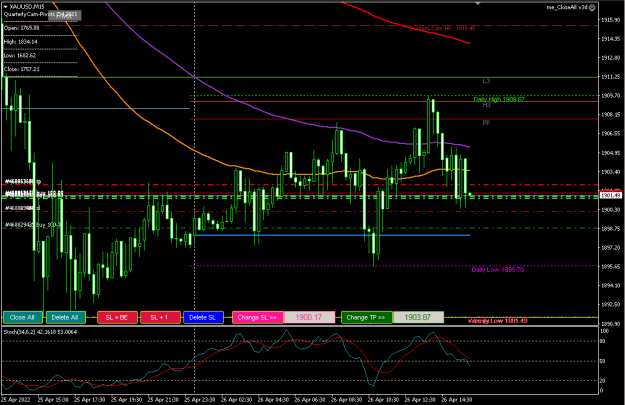Select the Low: 1682.62 text
This screenshot has height=405, width=625.
[x=20, y=55]
